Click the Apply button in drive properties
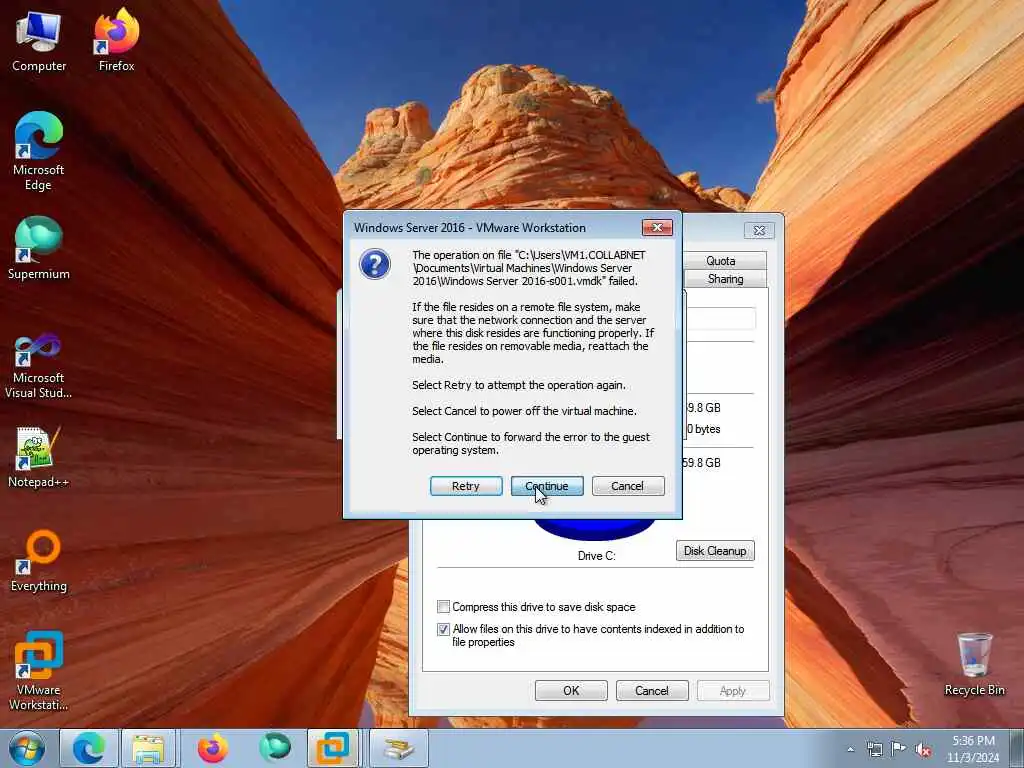1024x768 pixels. [733, 690]
